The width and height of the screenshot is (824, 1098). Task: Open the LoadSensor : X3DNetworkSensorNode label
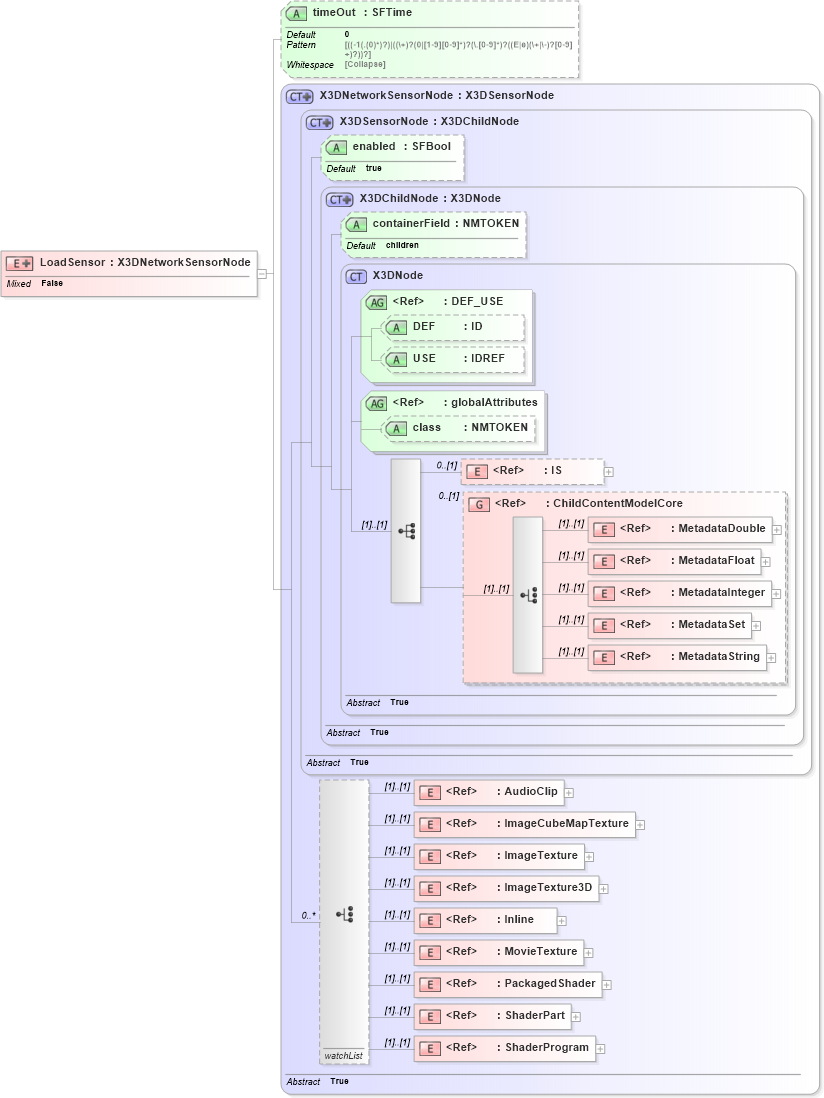click(145, 262)
